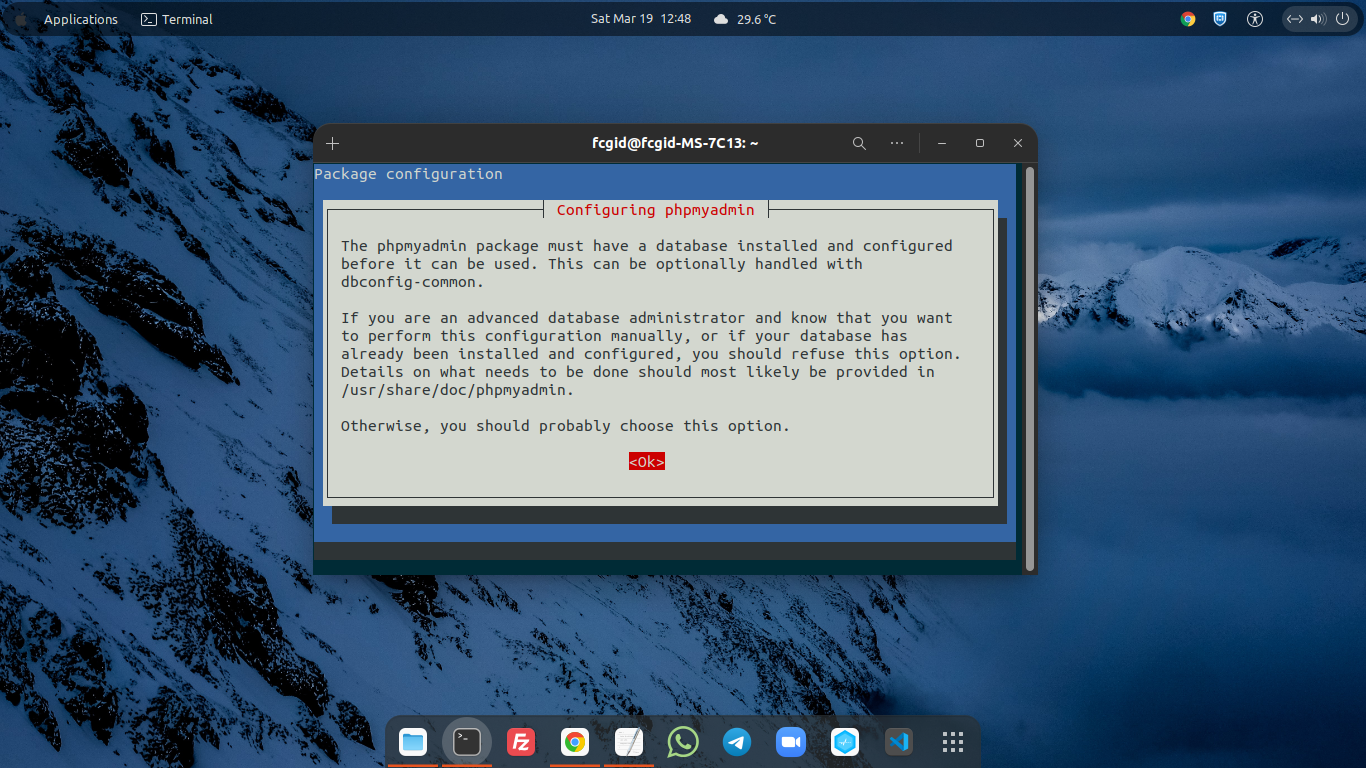Open a new tab in the terminal
The width and height of the screenshot is (1366, 768).
[333, 143]
